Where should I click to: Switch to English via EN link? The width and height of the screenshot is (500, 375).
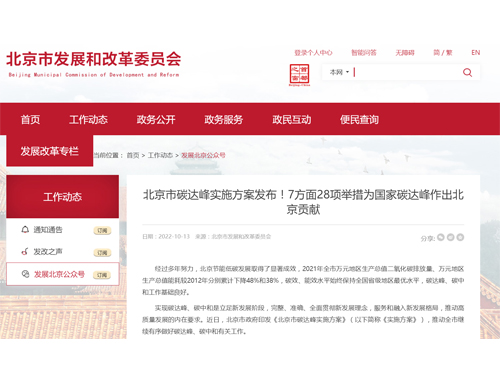pos(476,53)
